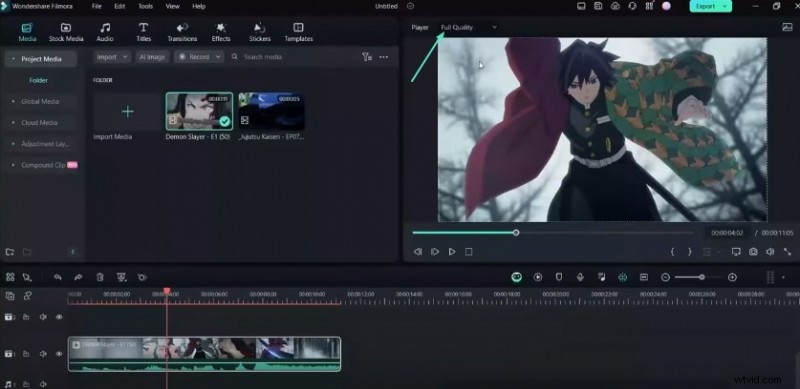Open the Tools menu
The width and height of the screenshot is (800, 389).
pos(145,6)
